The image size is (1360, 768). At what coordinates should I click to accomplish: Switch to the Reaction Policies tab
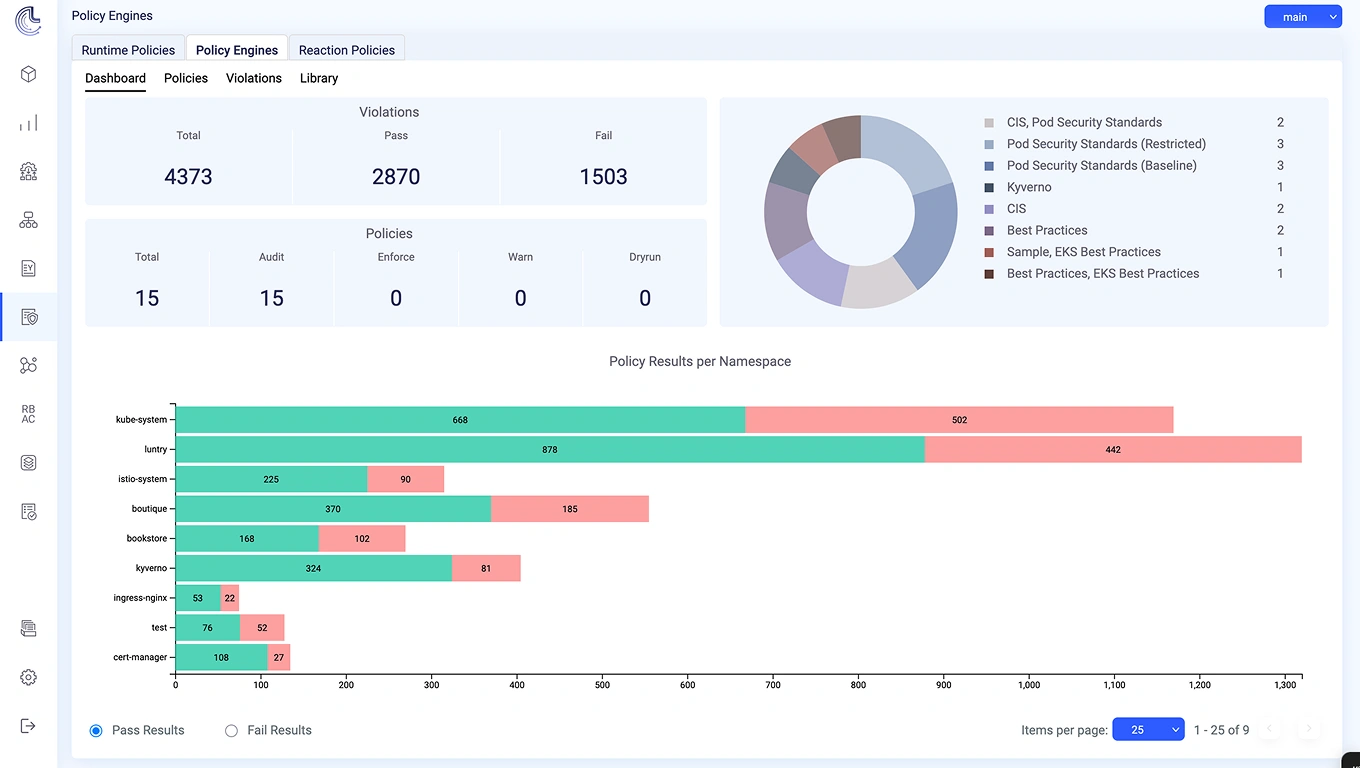point(347,49)
